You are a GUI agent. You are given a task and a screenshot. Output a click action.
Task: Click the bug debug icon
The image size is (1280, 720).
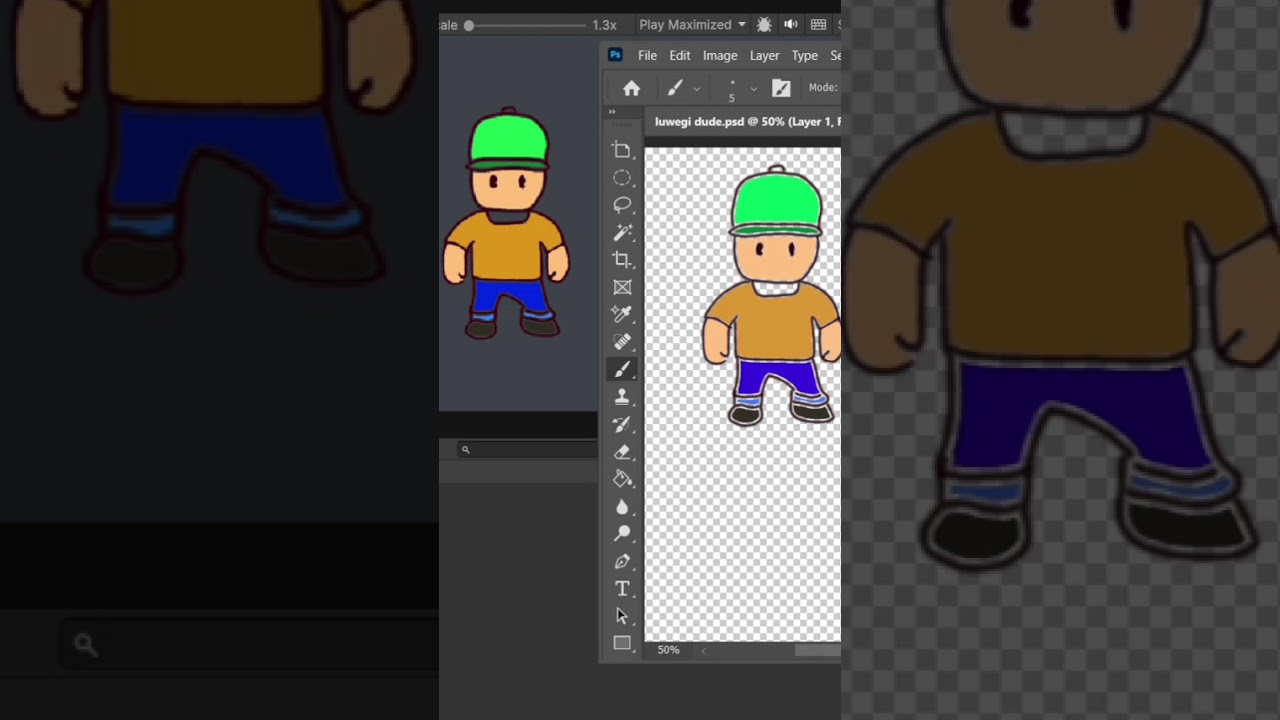pyautogui.click(x=764, y=25)
